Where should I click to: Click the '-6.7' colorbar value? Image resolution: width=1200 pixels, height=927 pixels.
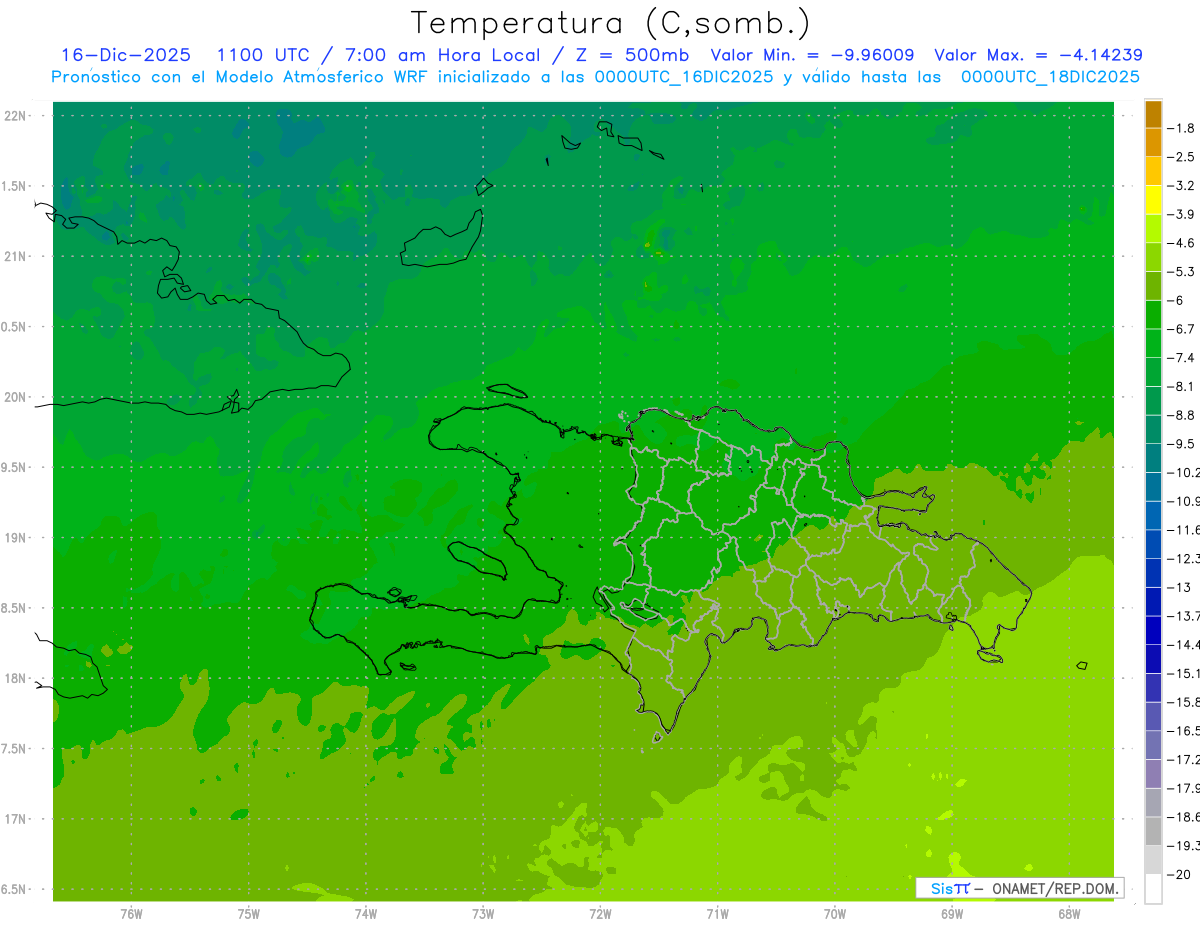[1181, 329]
